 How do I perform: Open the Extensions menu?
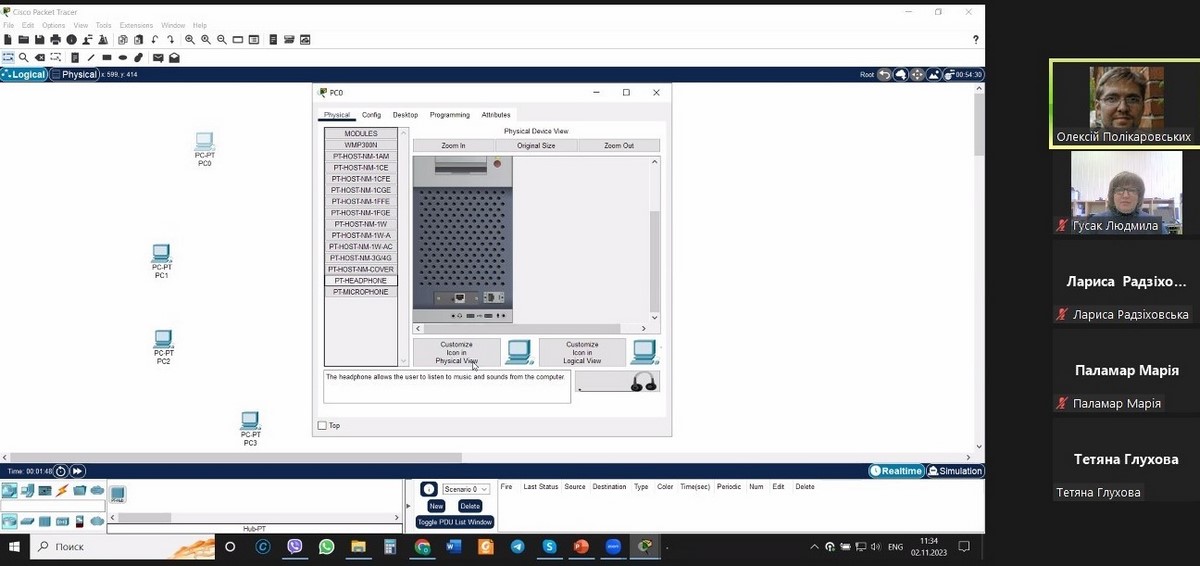[x=136, y=25]
